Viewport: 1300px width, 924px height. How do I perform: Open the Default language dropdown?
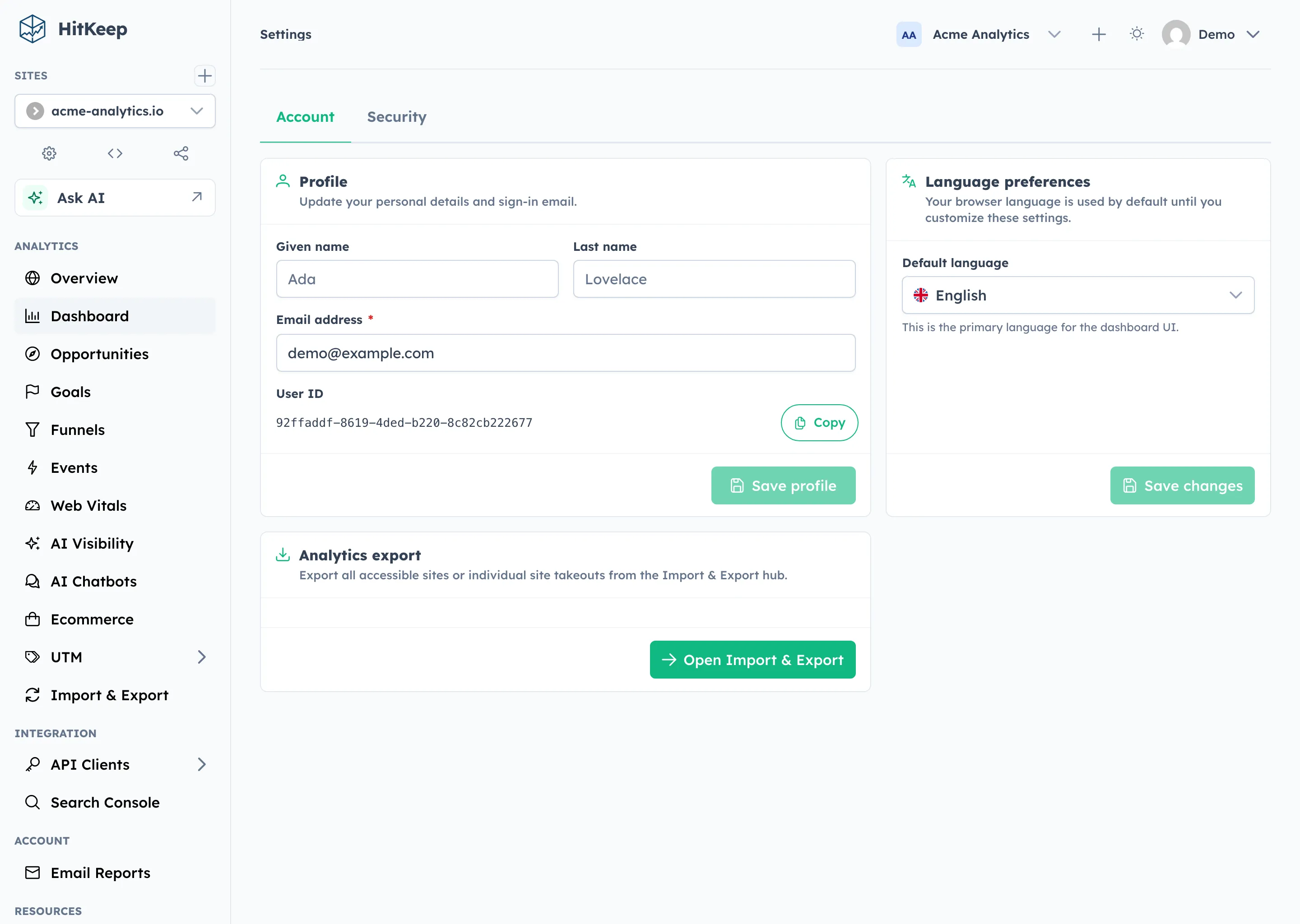point(1078,295)
